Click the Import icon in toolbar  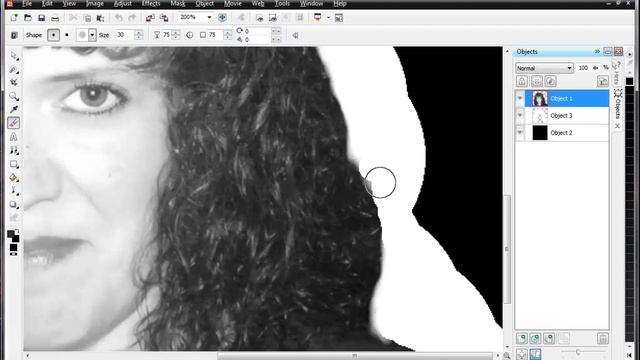point(150,18)
